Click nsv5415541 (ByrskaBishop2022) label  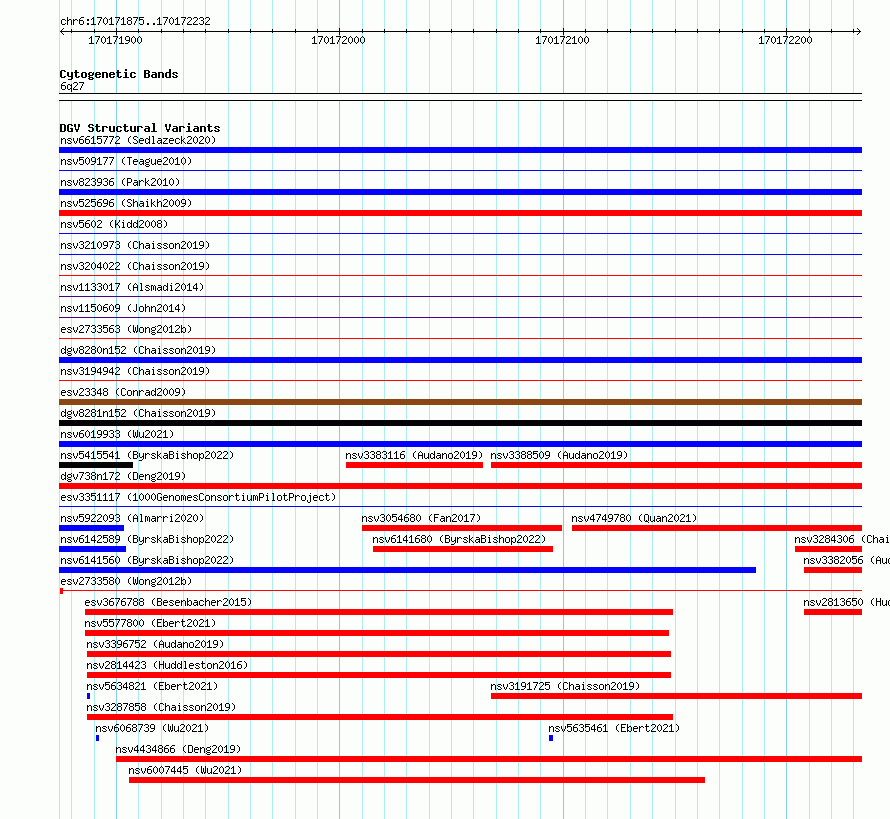[x=147, y=455]
